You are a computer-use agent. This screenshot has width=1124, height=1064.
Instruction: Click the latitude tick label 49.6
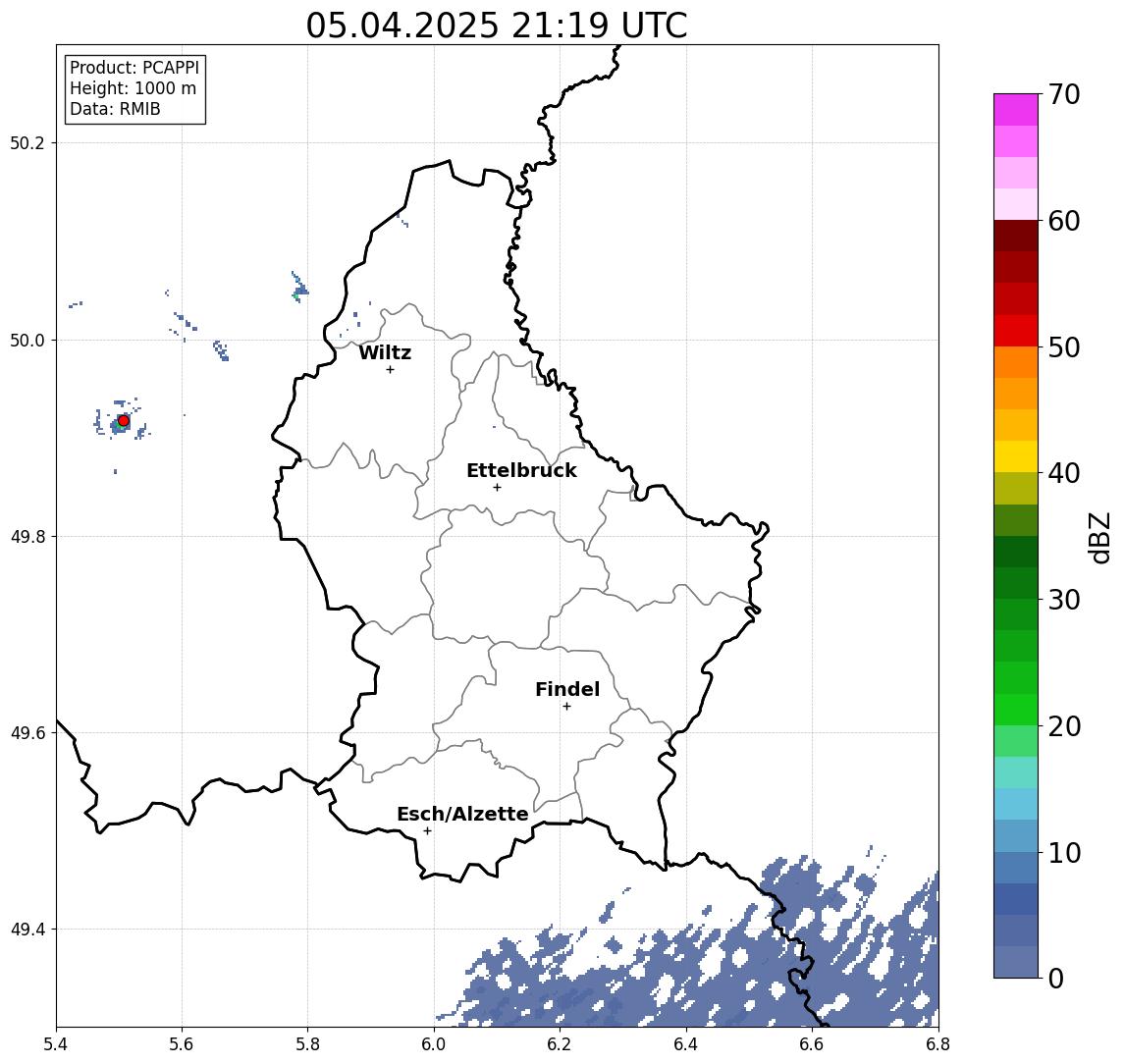point(27,733)
